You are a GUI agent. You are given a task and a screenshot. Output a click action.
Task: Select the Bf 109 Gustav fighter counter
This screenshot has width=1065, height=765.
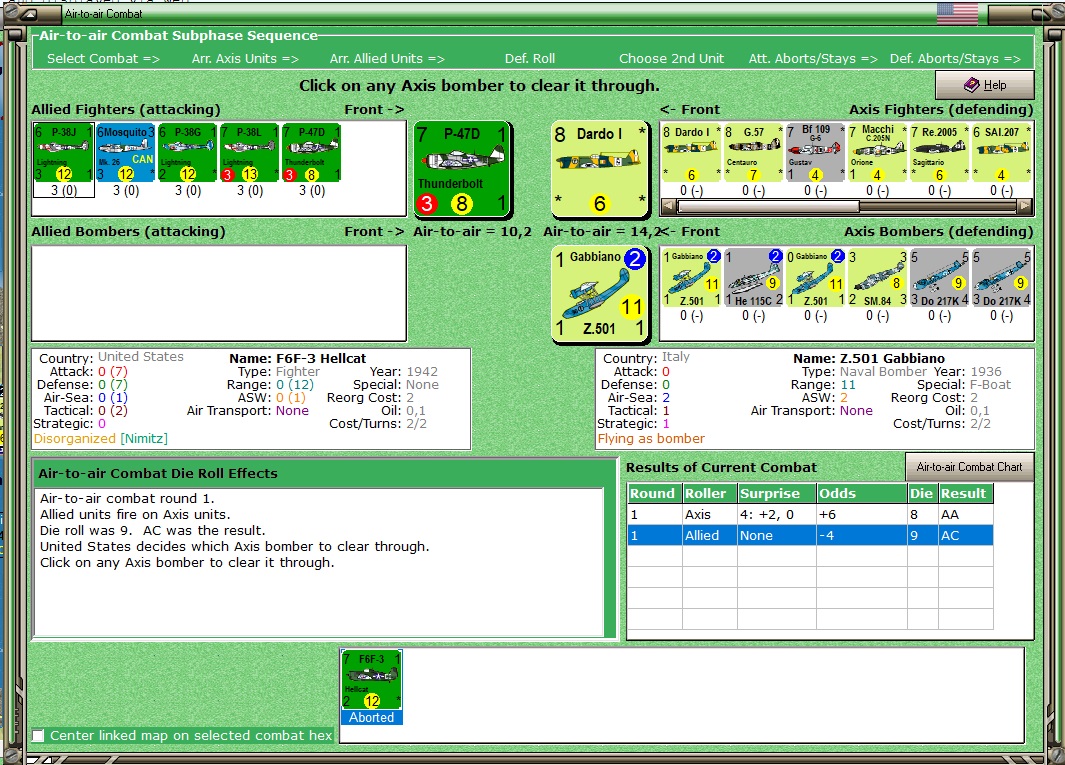click(x=814, y=153)
